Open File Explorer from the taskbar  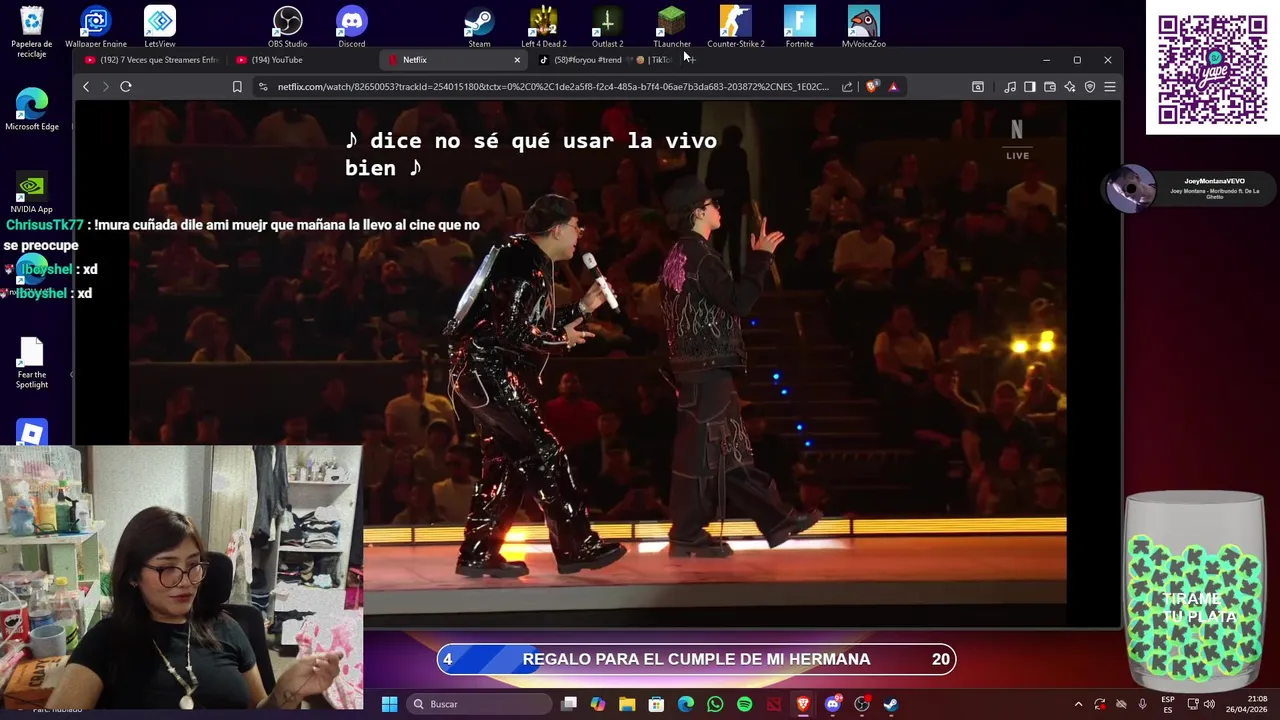point(627,704)
